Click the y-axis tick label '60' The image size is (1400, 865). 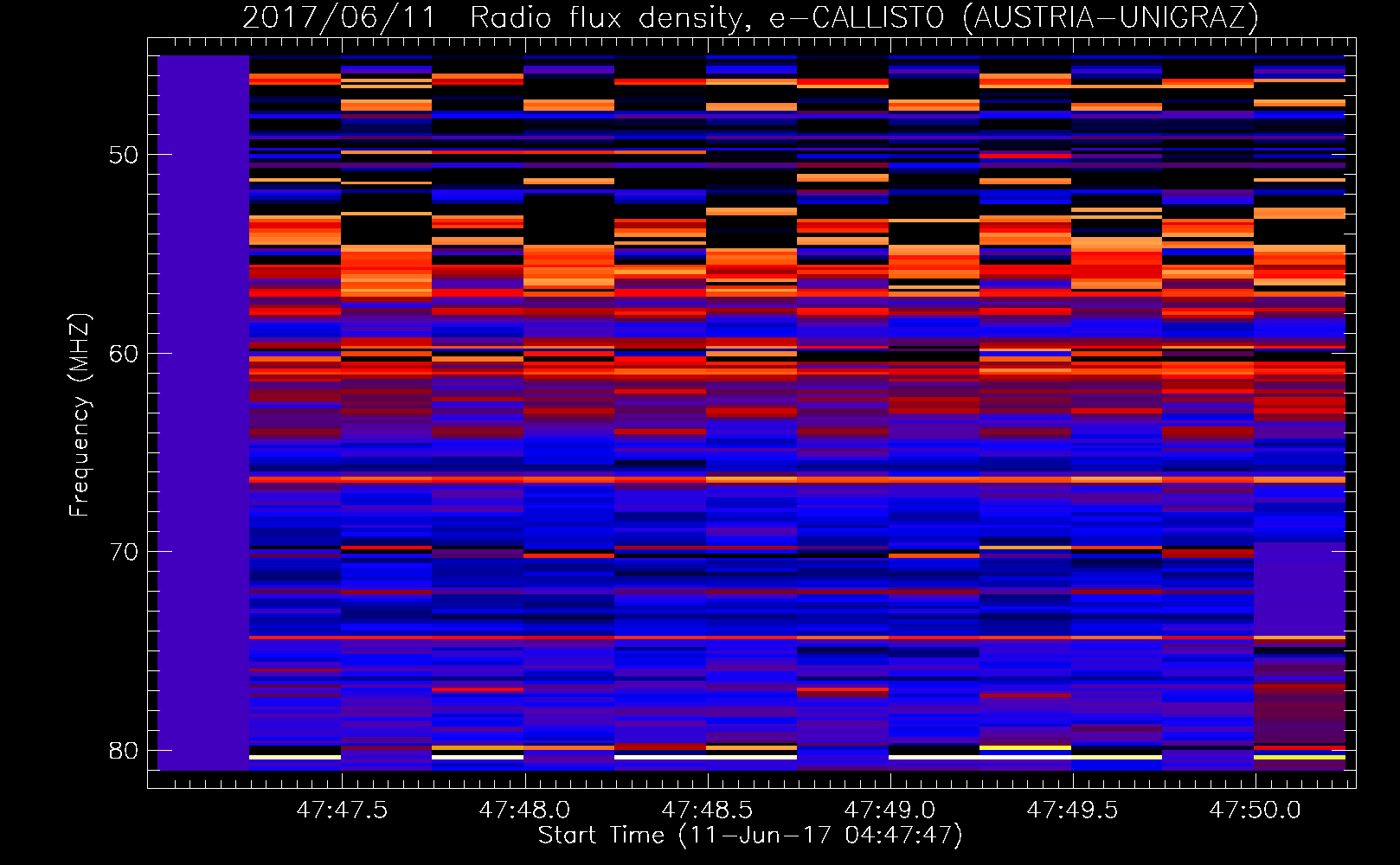(x=124, y=353)
